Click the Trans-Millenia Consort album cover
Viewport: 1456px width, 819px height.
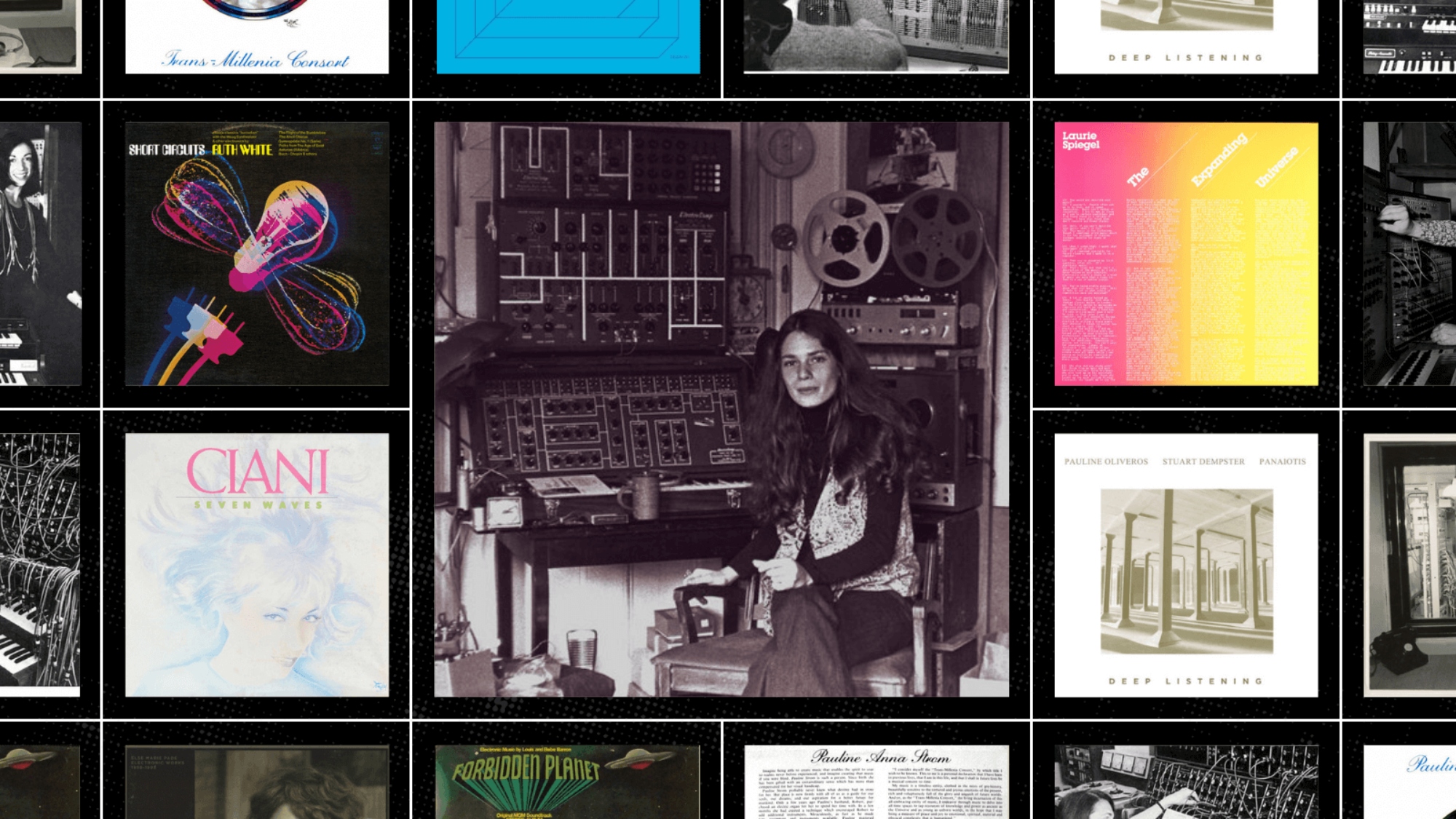click(x=257, y=36)
